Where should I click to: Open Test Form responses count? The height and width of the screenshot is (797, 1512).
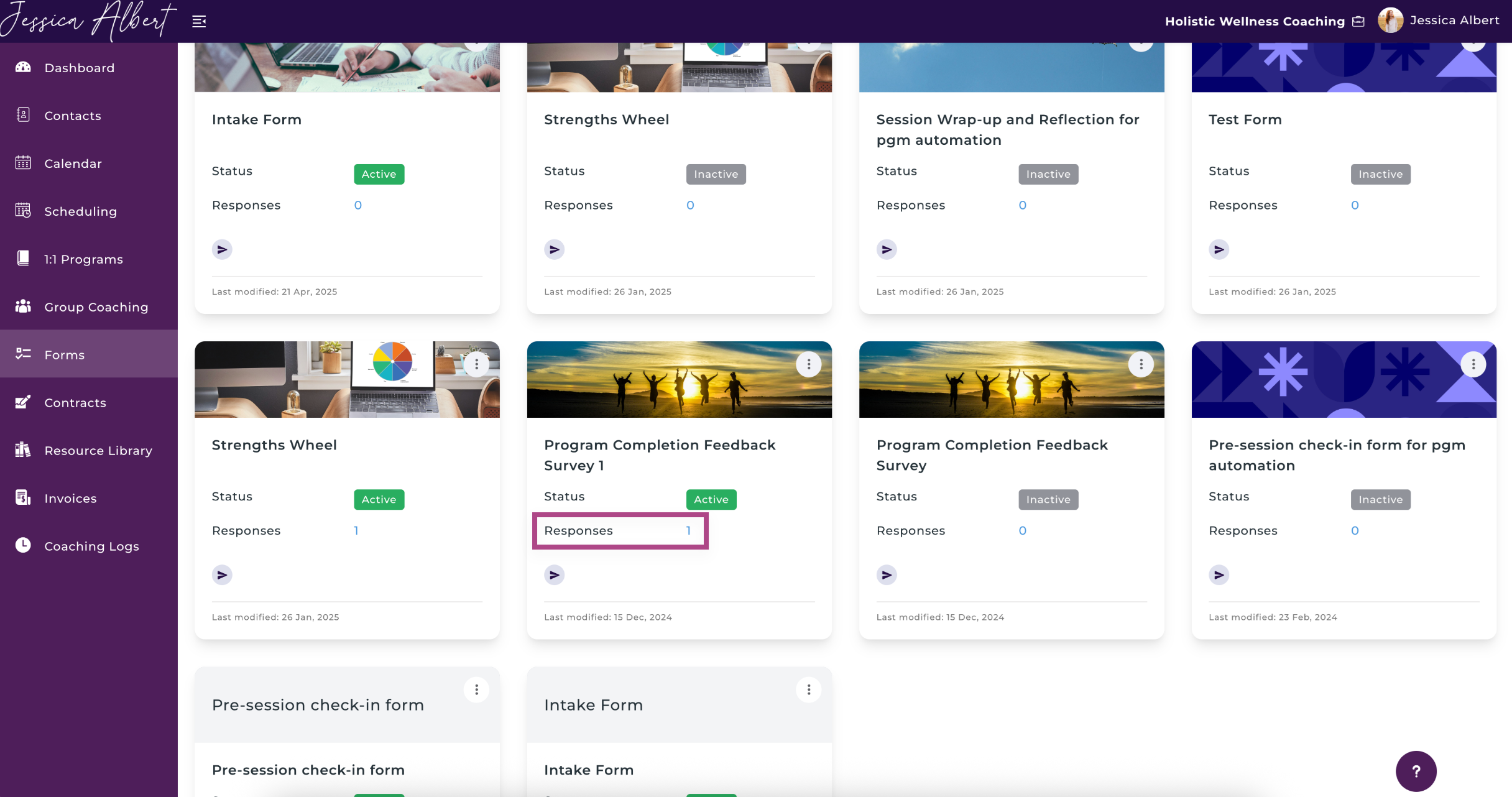coord(1355,205)
